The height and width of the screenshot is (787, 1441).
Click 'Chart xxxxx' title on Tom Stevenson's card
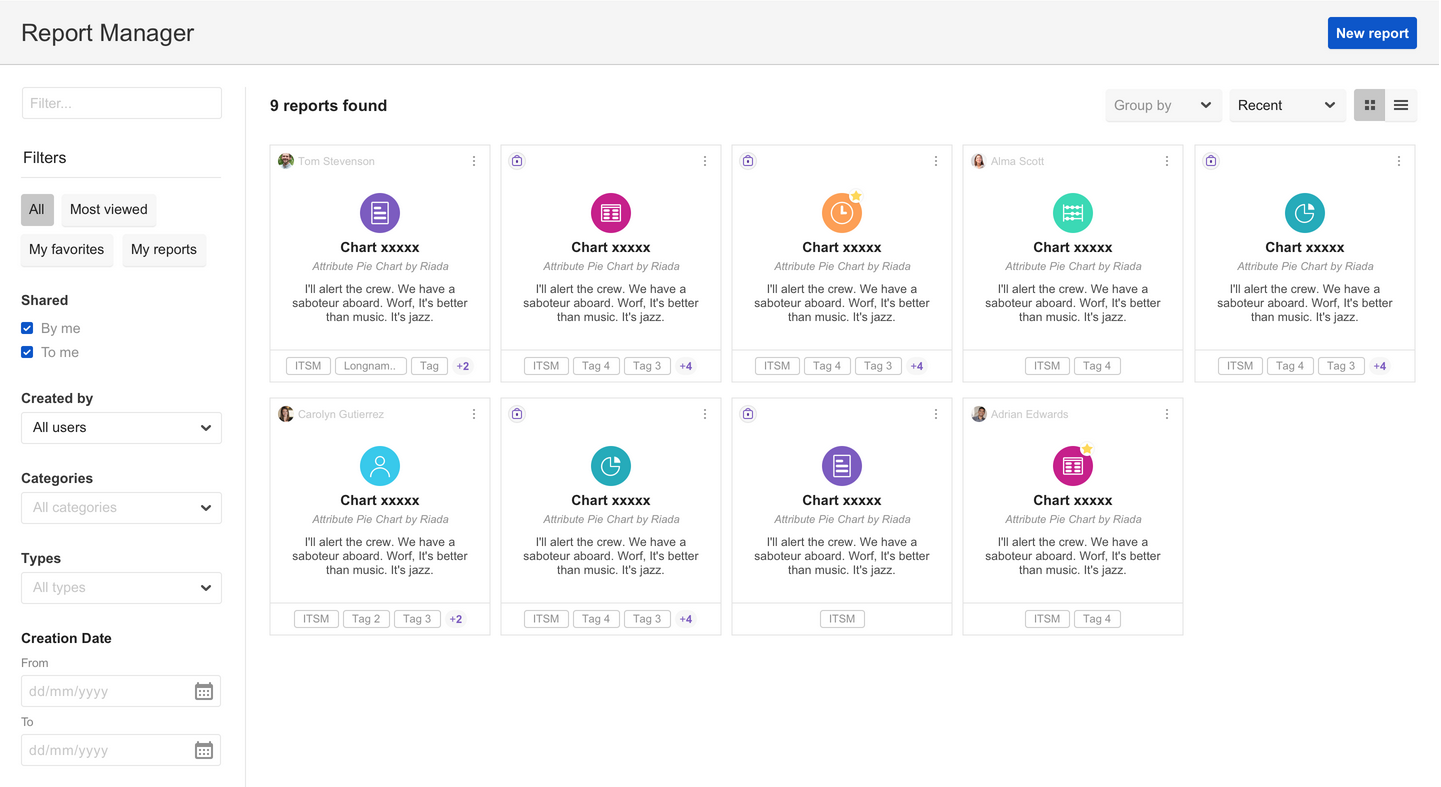[x=380, y=247]
